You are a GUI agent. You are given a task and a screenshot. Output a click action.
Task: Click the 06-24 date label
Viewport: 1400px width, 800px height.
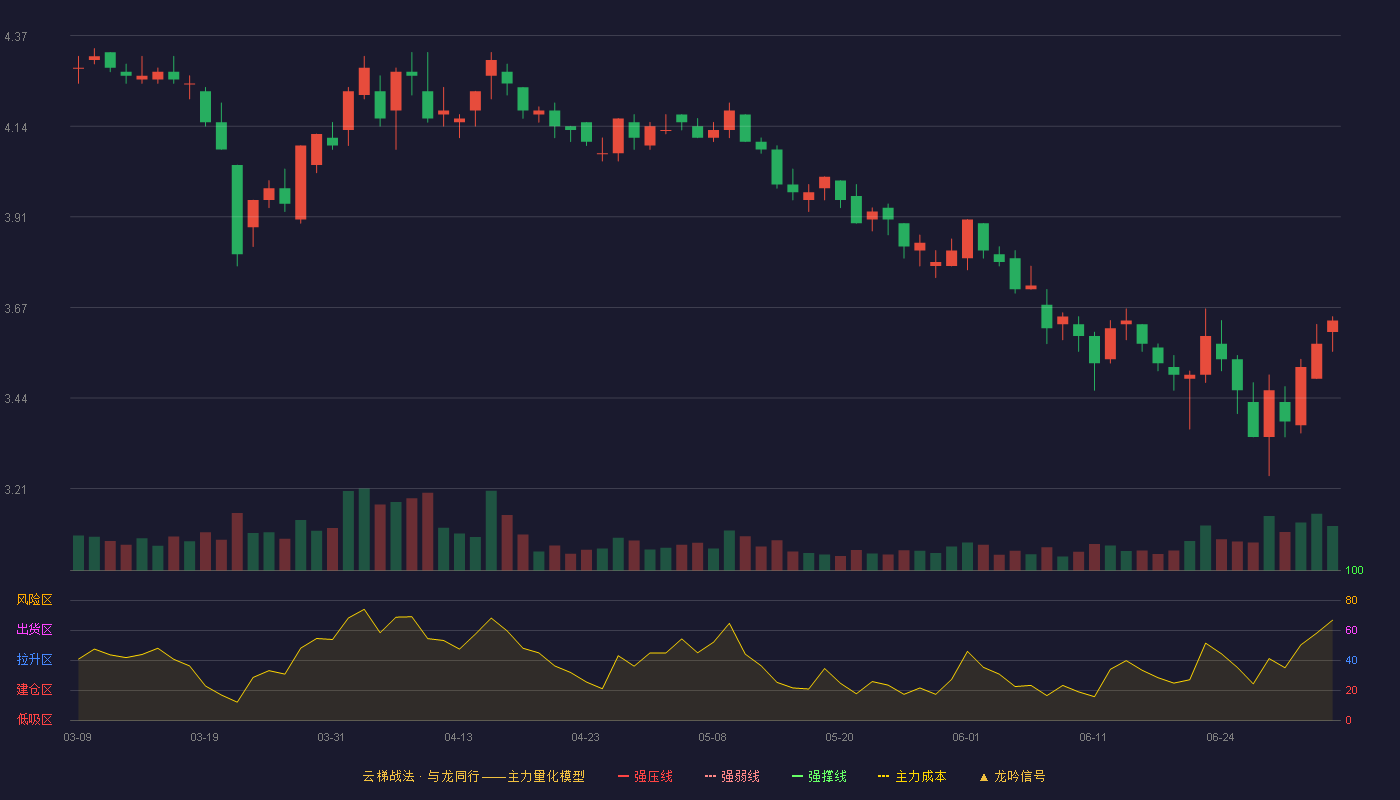pos(1220,738)
